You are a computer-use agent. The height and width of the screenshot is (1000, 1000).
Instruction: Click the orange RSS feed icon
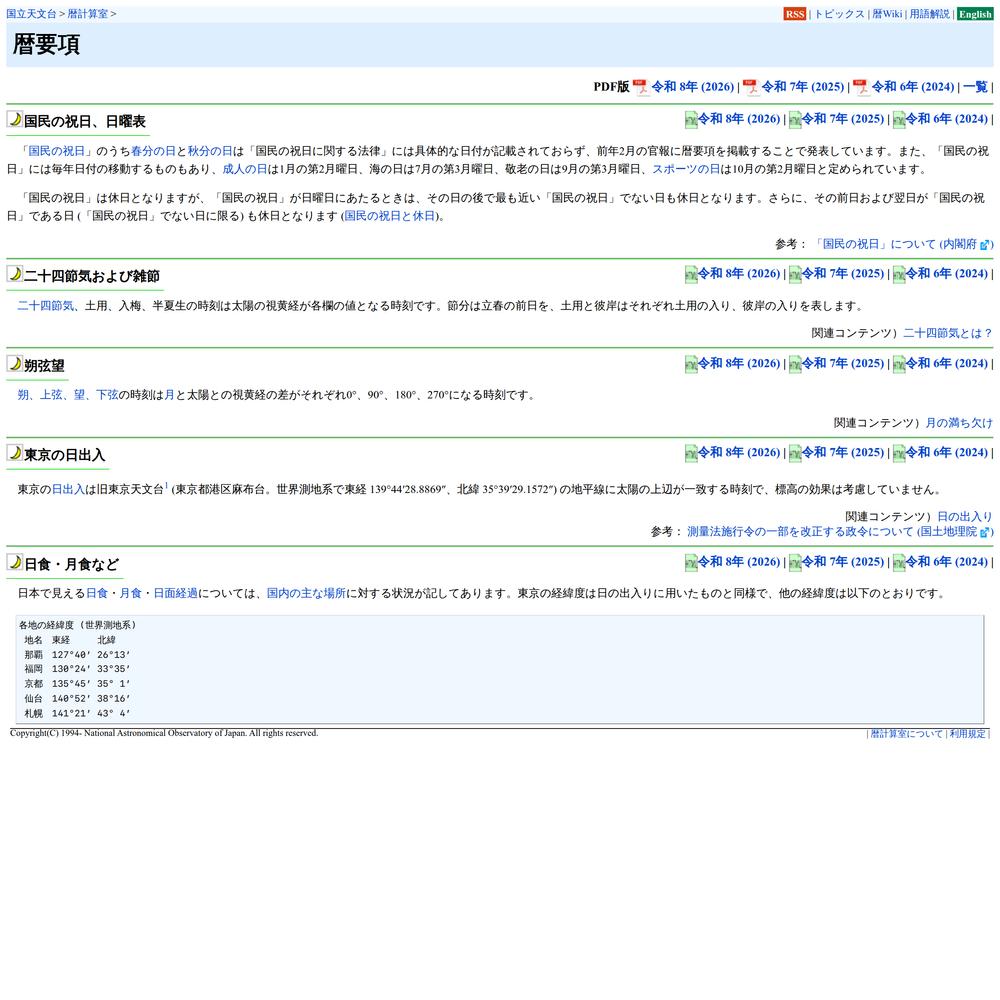pos(794,14)
